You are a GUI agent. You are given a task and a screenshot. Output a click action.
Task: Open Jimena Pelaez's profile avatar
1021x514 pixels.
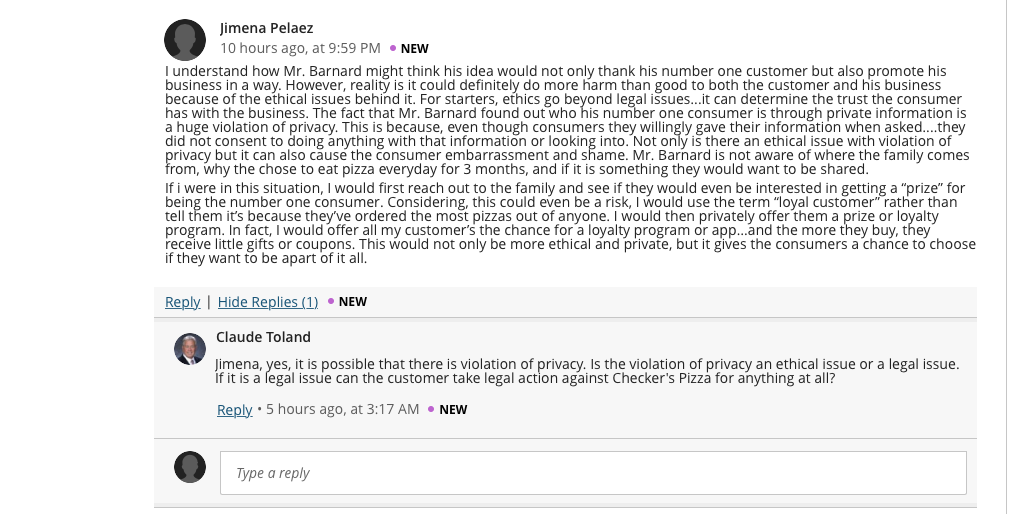coord(185,40)
